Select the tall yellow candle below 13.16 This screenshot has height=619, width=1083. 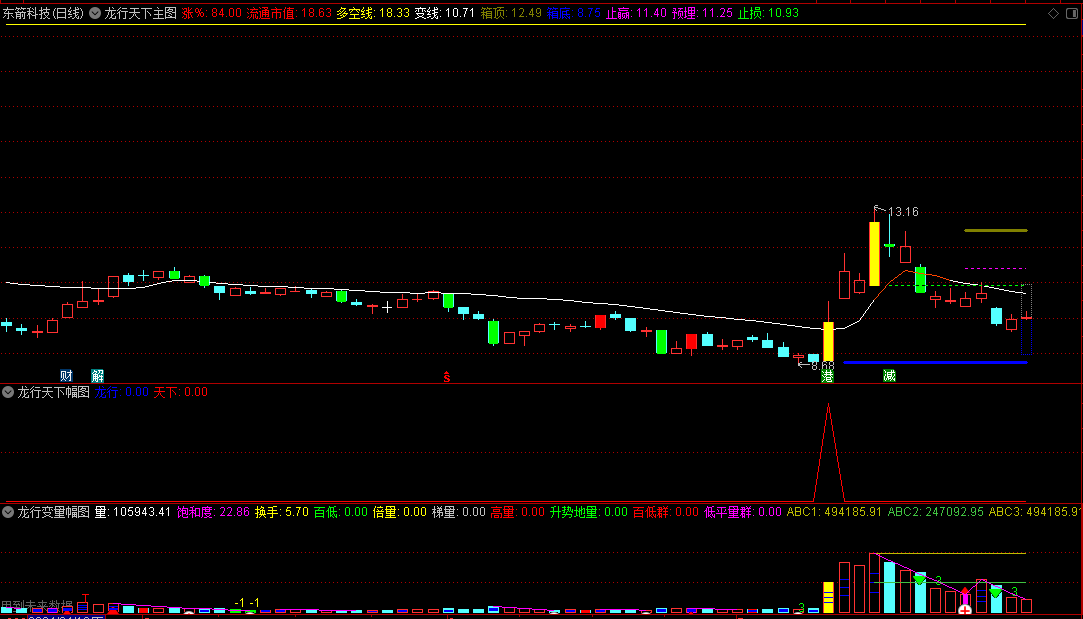874,254
